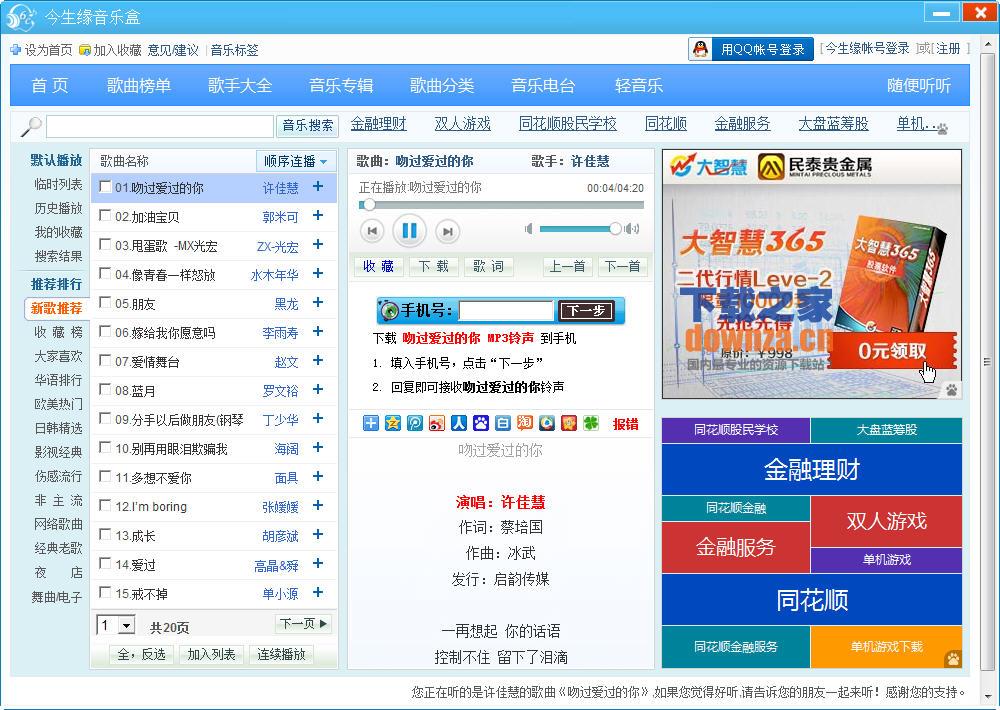The height and width of the screenshot is (710, 1000).
Task: Click the QQ penguin login icon
Action: [x=700, y=49]
